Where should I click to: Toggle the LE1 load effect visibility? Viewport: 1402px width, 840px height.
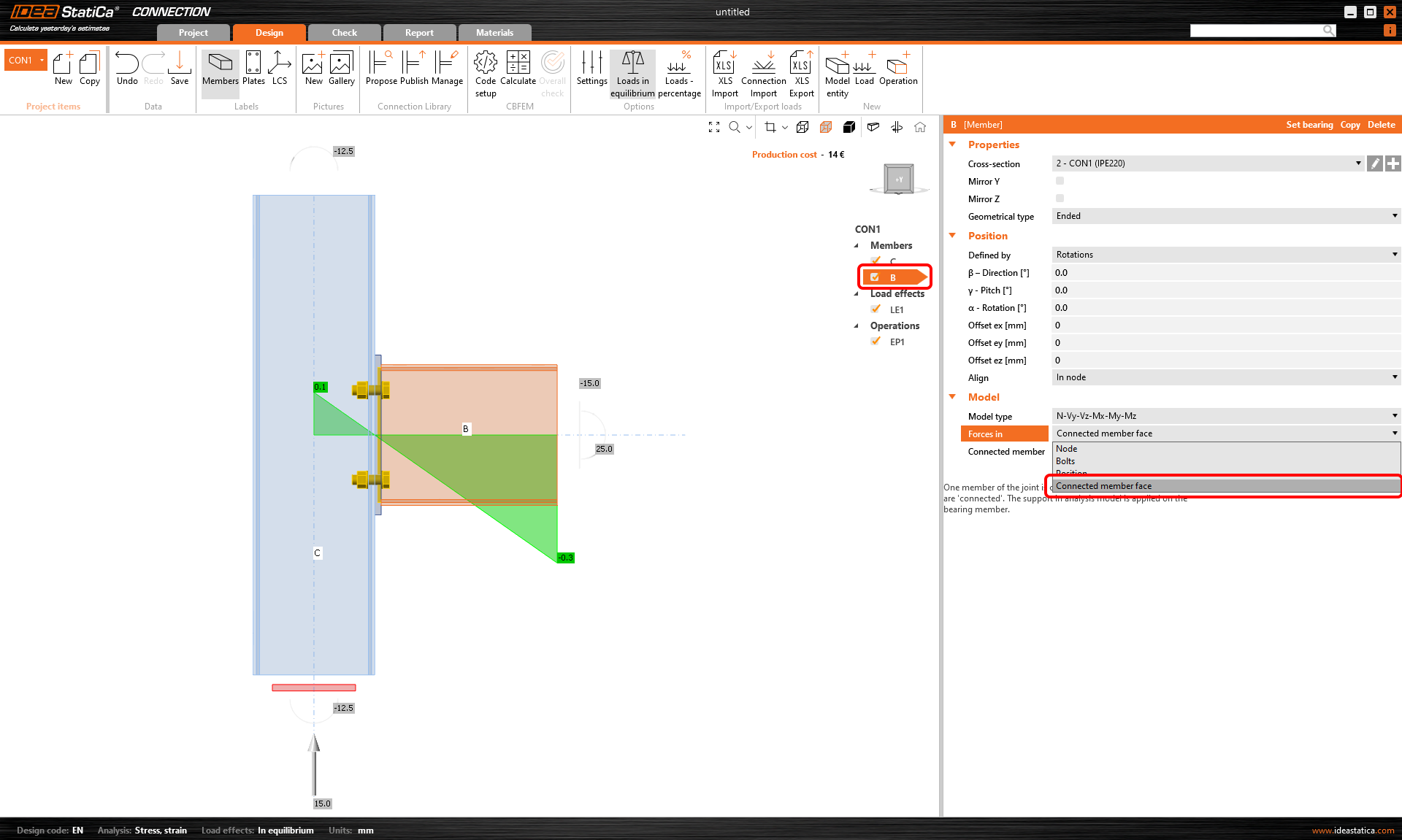pyautogui.click(x=876, y=309)
